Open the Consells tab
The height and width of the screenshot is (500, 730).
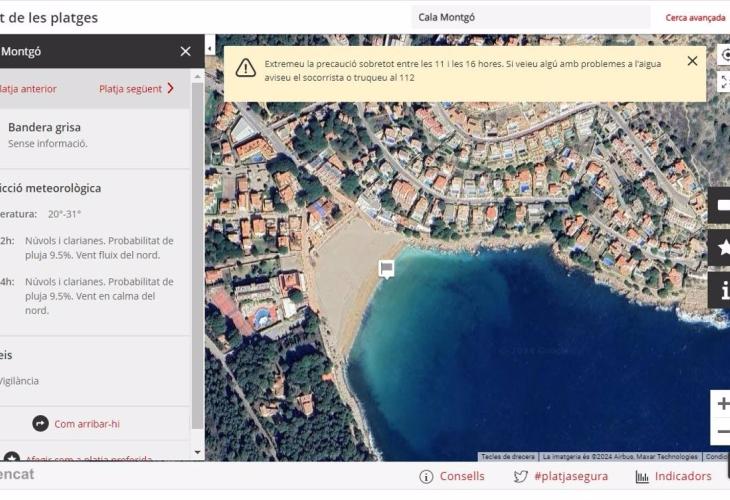pyautogui.click(x=452, y=477)
